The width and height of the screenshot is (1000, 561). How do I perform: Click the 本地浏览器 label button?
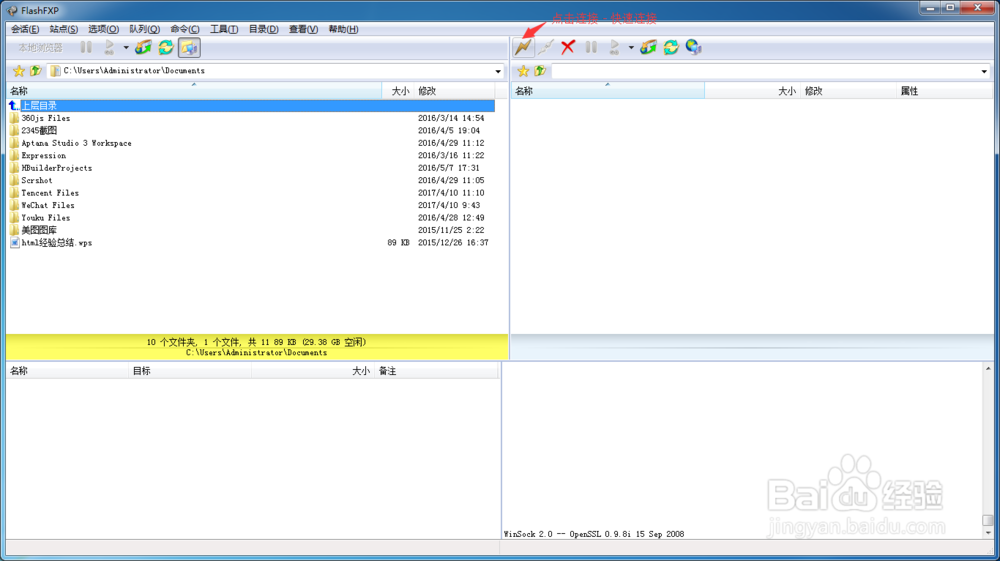tap(40, 48)
